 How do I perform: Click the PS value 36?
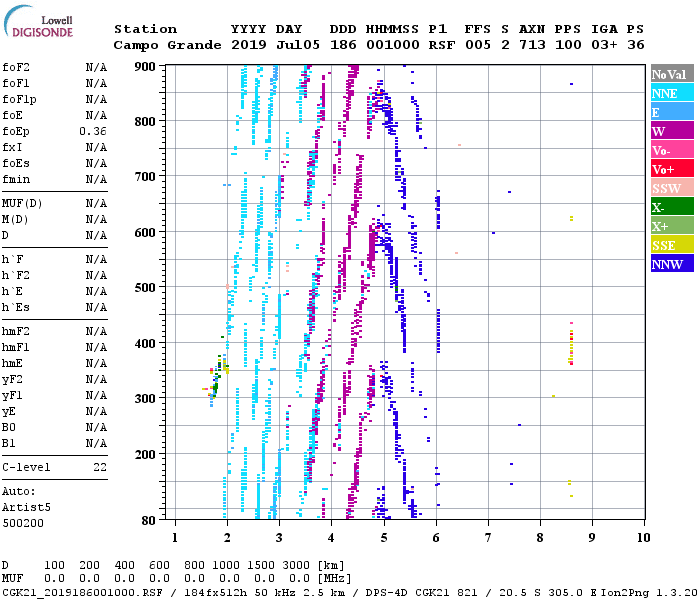point(636,45)
